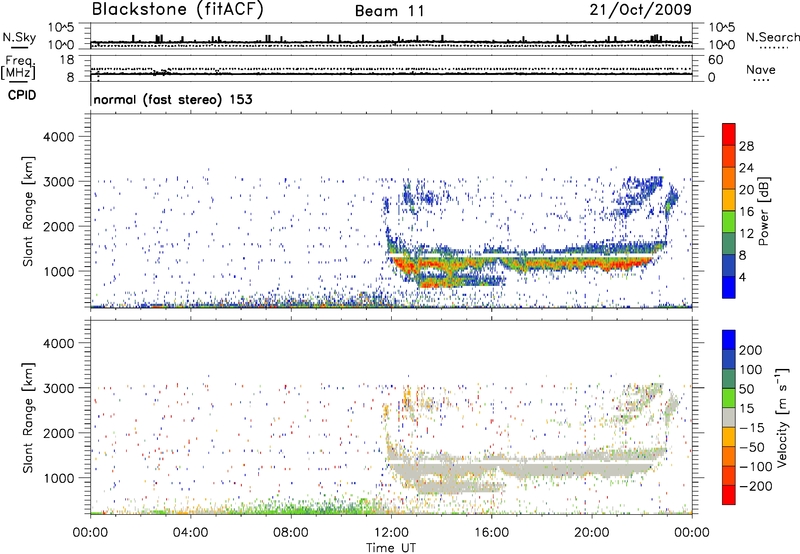Click the '2000' tick on velocity panel

58,433
